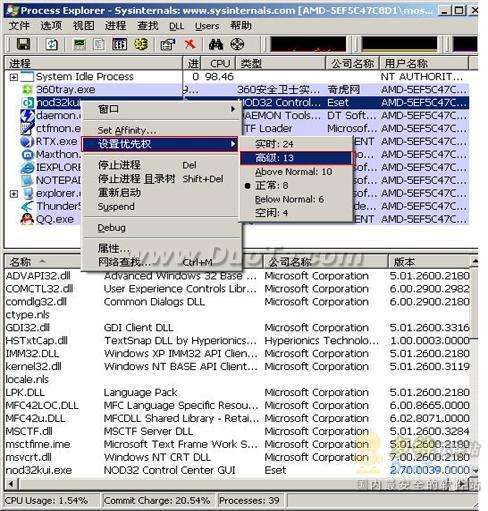Select the ADVAPI32.dll row
488x511 pixels.
click(238, 276)
